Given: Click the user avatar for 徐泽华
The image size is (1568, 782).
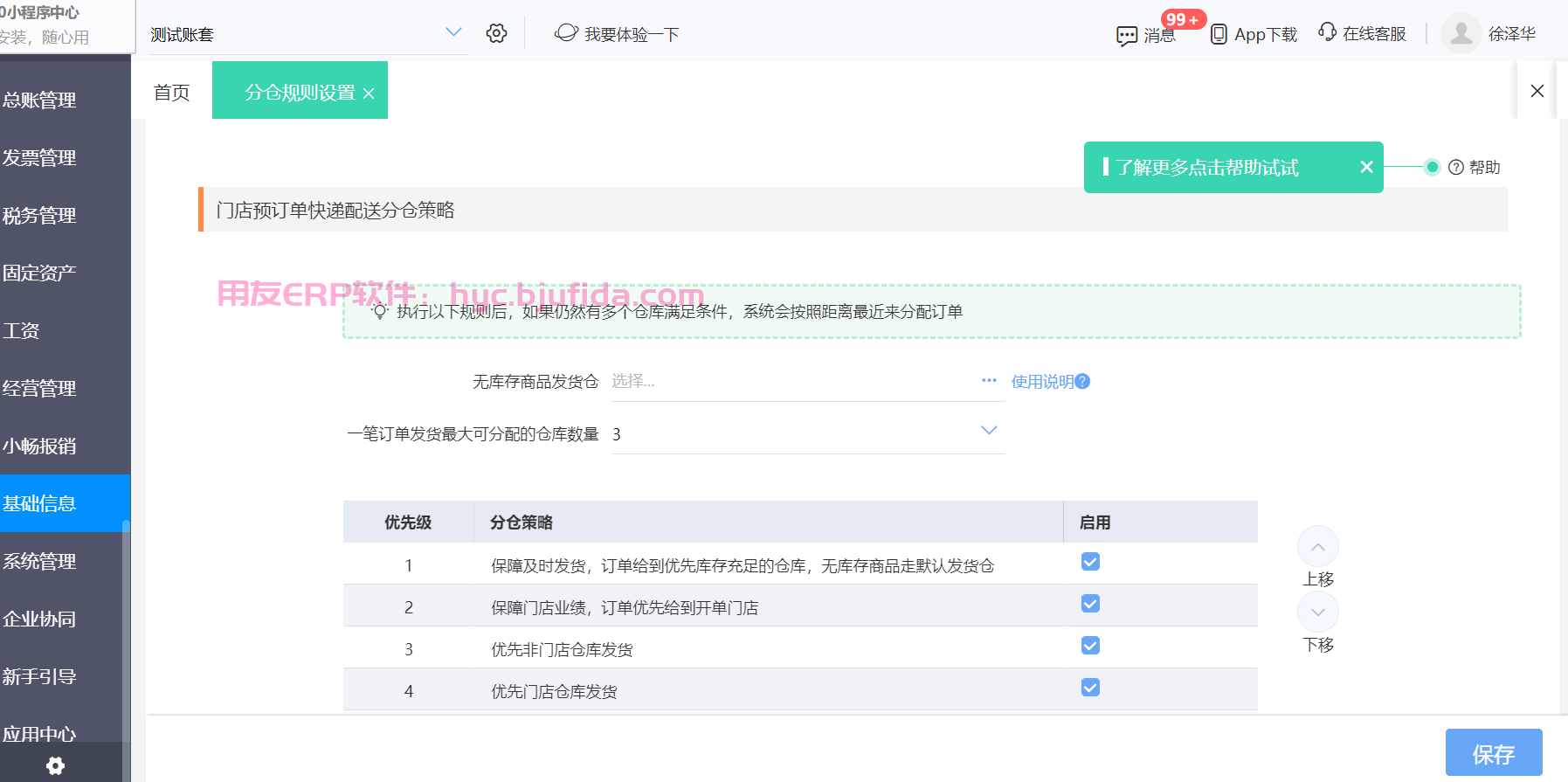Looking at the screenshot, I should coord(1461,33).
